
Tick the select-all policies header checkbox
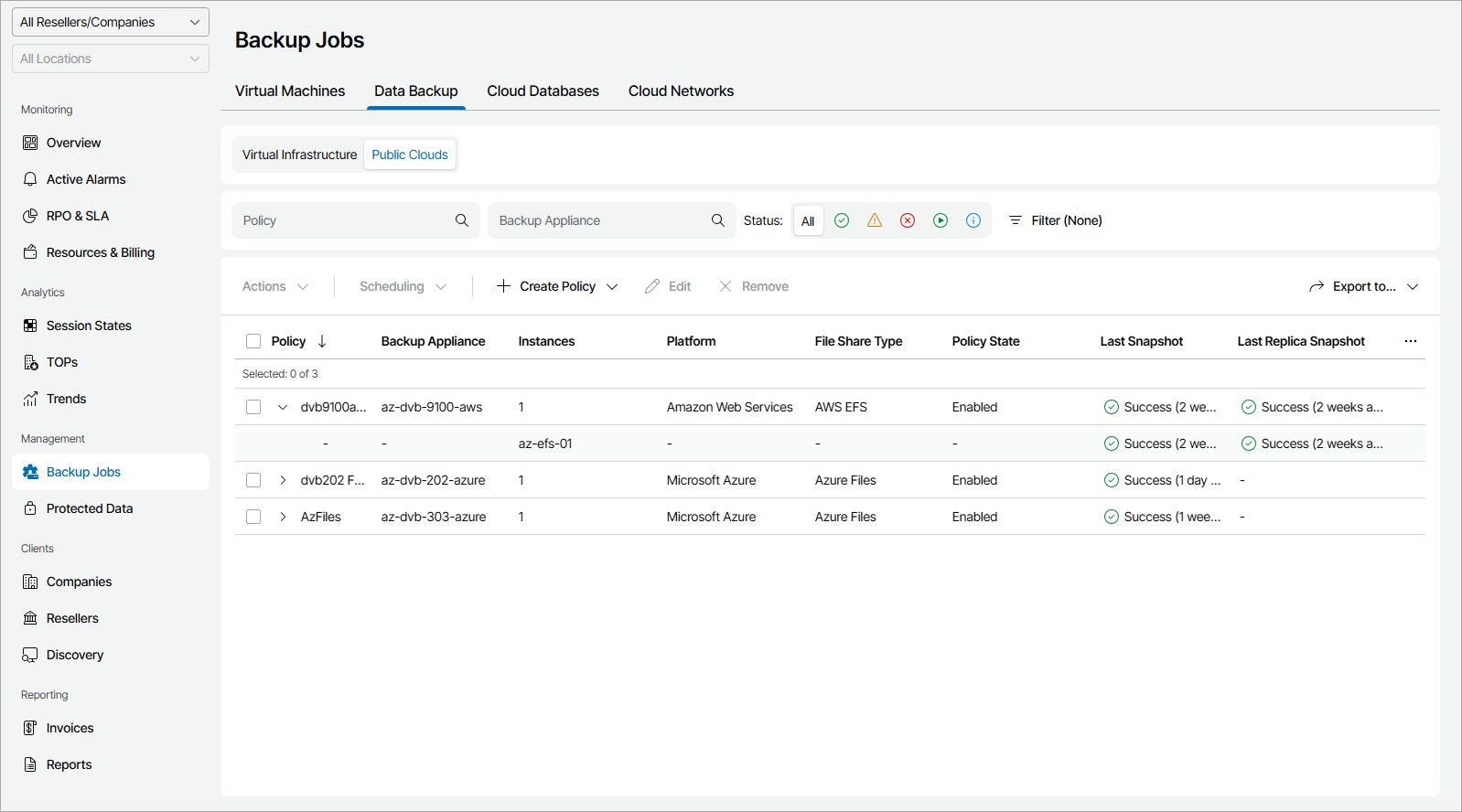click(253, 341)
